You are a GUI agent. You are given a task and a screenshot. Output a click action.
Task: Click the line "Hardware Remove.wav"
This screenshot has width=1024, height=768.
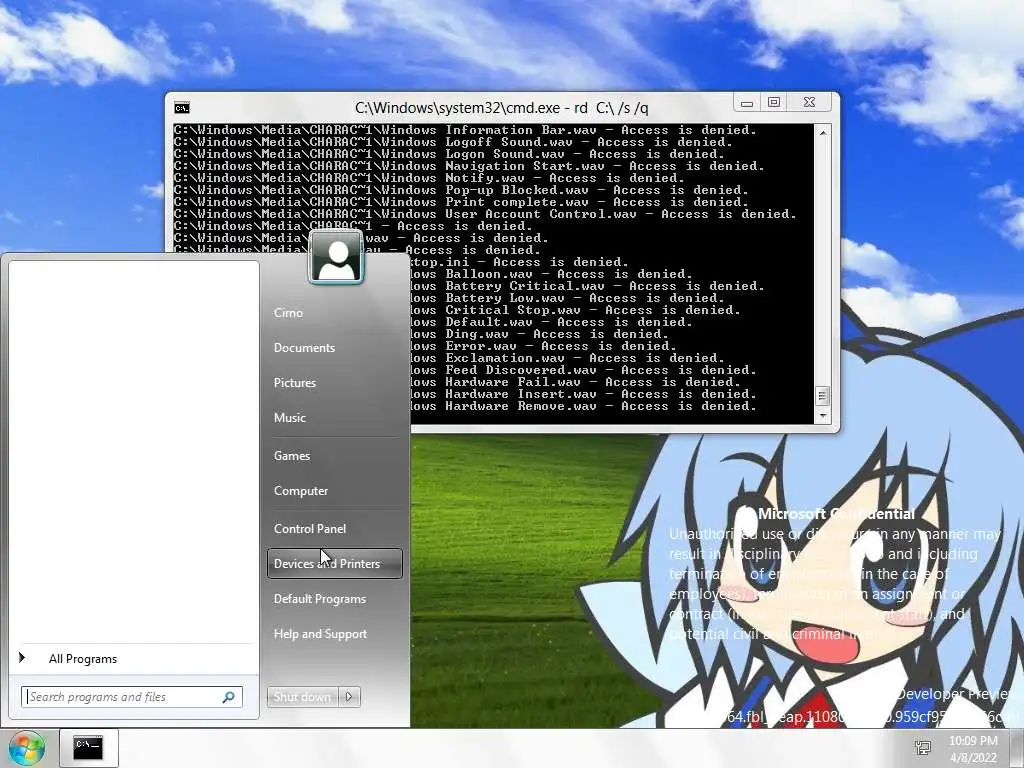point(584,406)
